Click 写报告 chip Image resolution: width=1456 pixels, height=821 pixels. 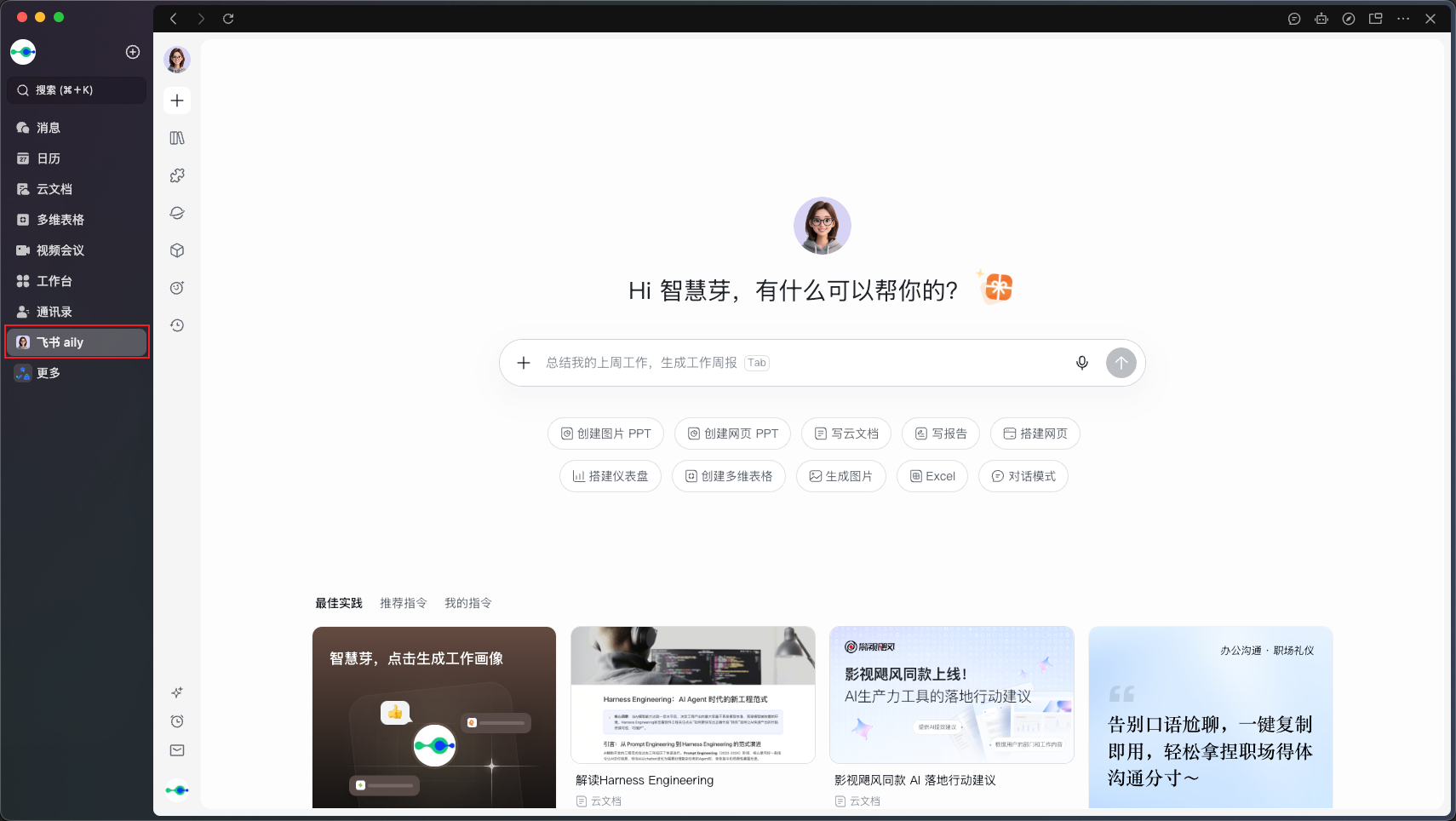[941, 433]
